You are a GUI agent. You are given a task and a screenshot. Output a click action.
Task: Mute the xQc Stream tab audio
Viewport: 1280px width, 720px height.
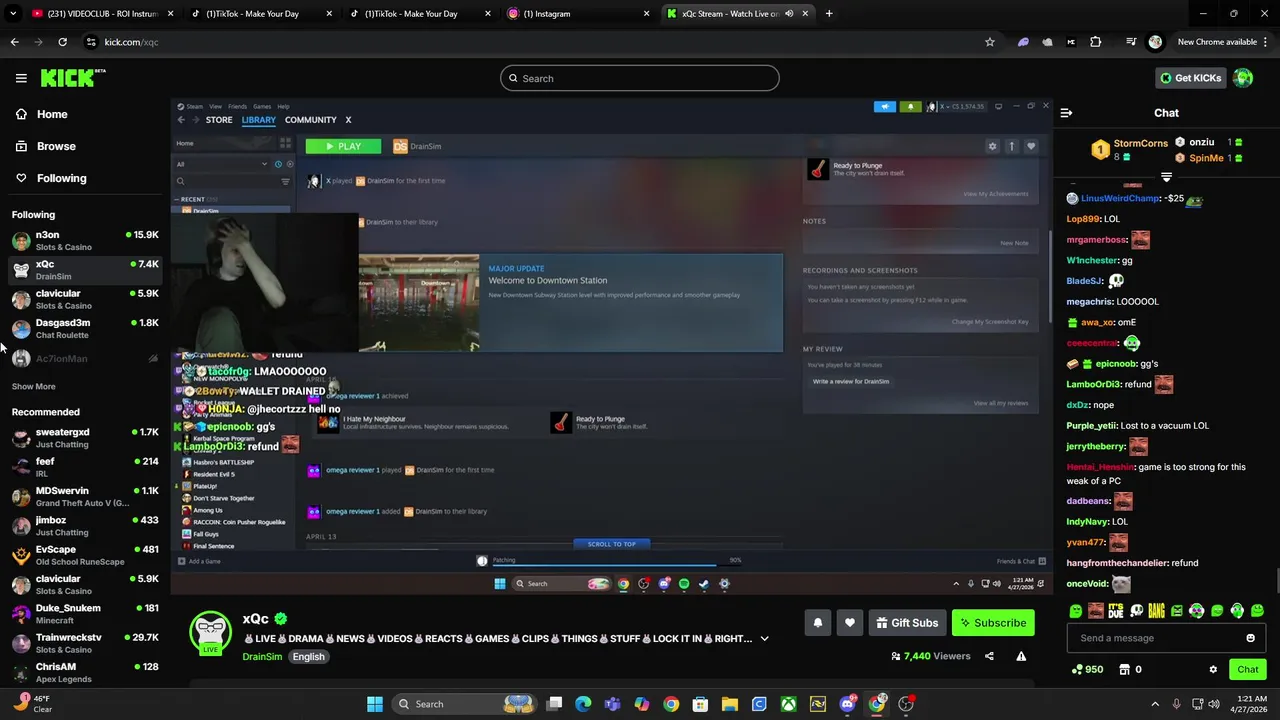pyautogui.click(x=789, y=14)
